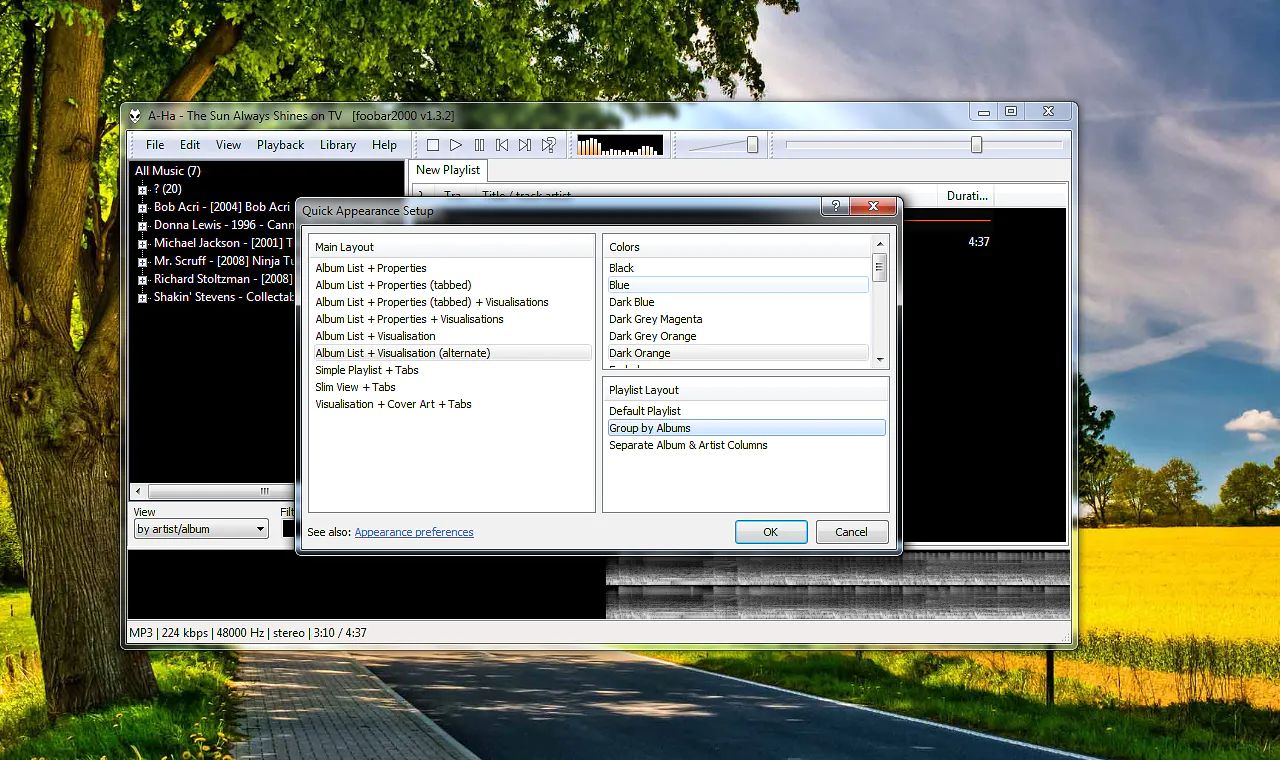Confirm with the OK button

770,531
